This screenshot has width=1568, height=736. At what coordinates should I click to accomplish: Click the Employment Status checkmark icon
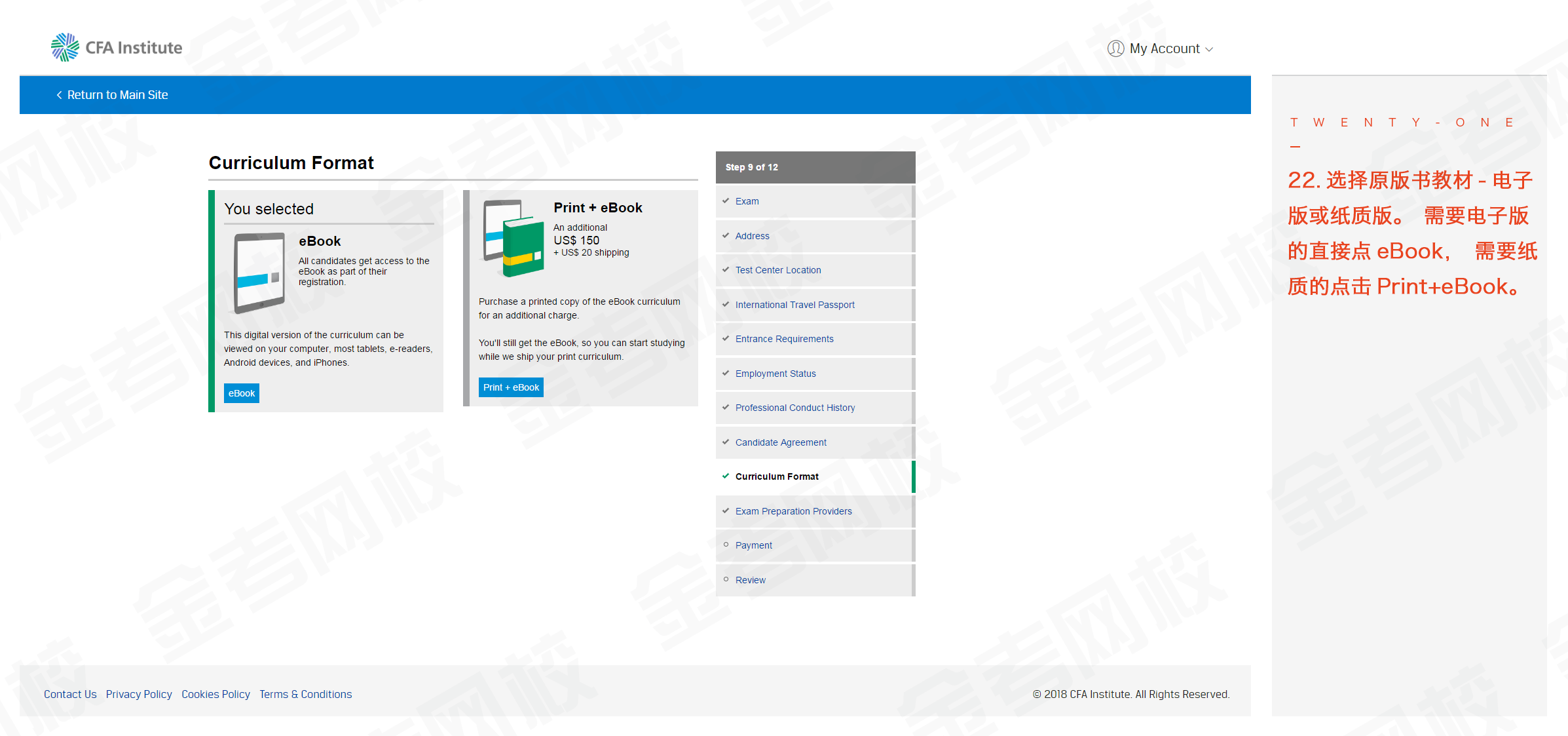pos(727,373)
